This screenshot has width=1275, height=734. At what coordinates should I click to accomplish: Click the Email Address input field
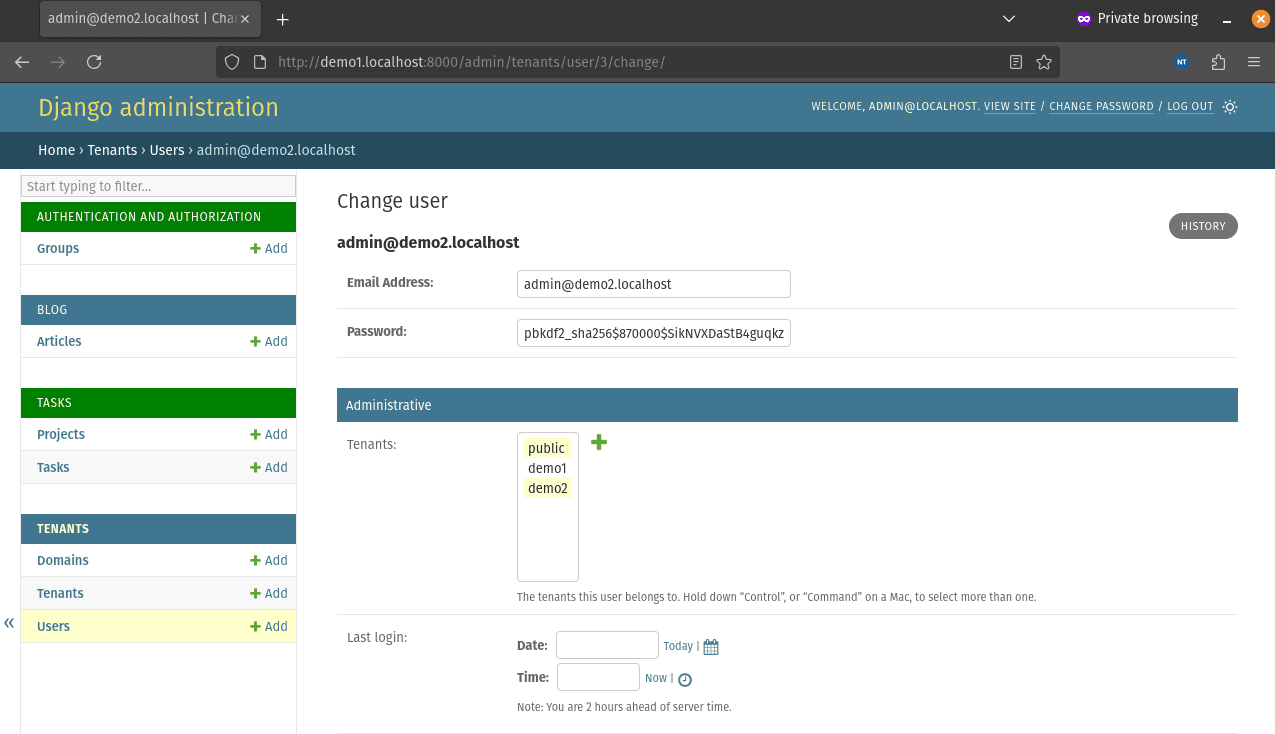[x=653, y=284]
